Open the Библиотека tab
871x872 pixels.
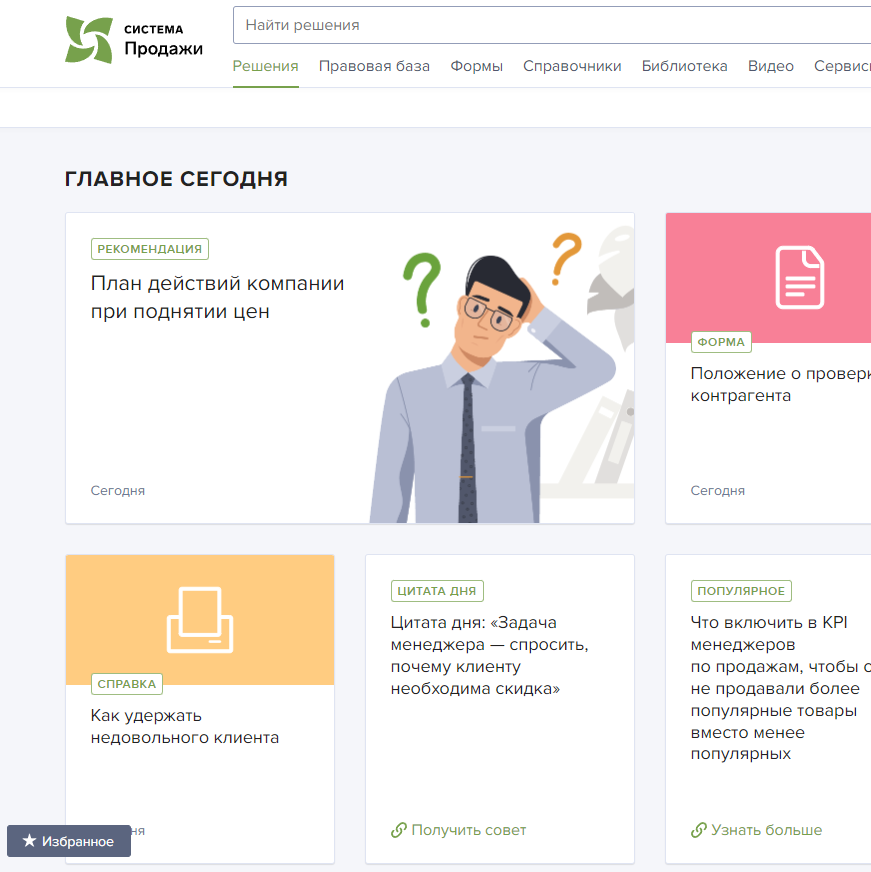(685, 66)
